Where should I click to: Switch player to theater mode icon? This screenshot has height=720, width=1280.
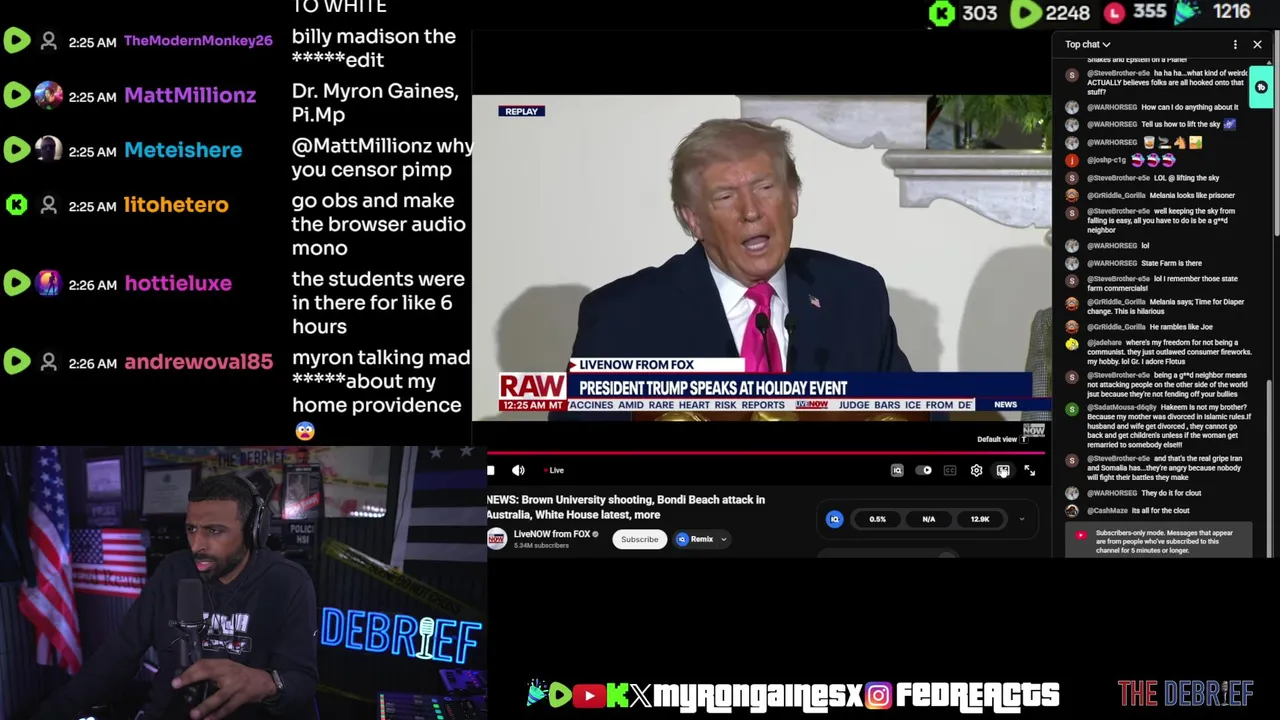tap(1003, 470)
